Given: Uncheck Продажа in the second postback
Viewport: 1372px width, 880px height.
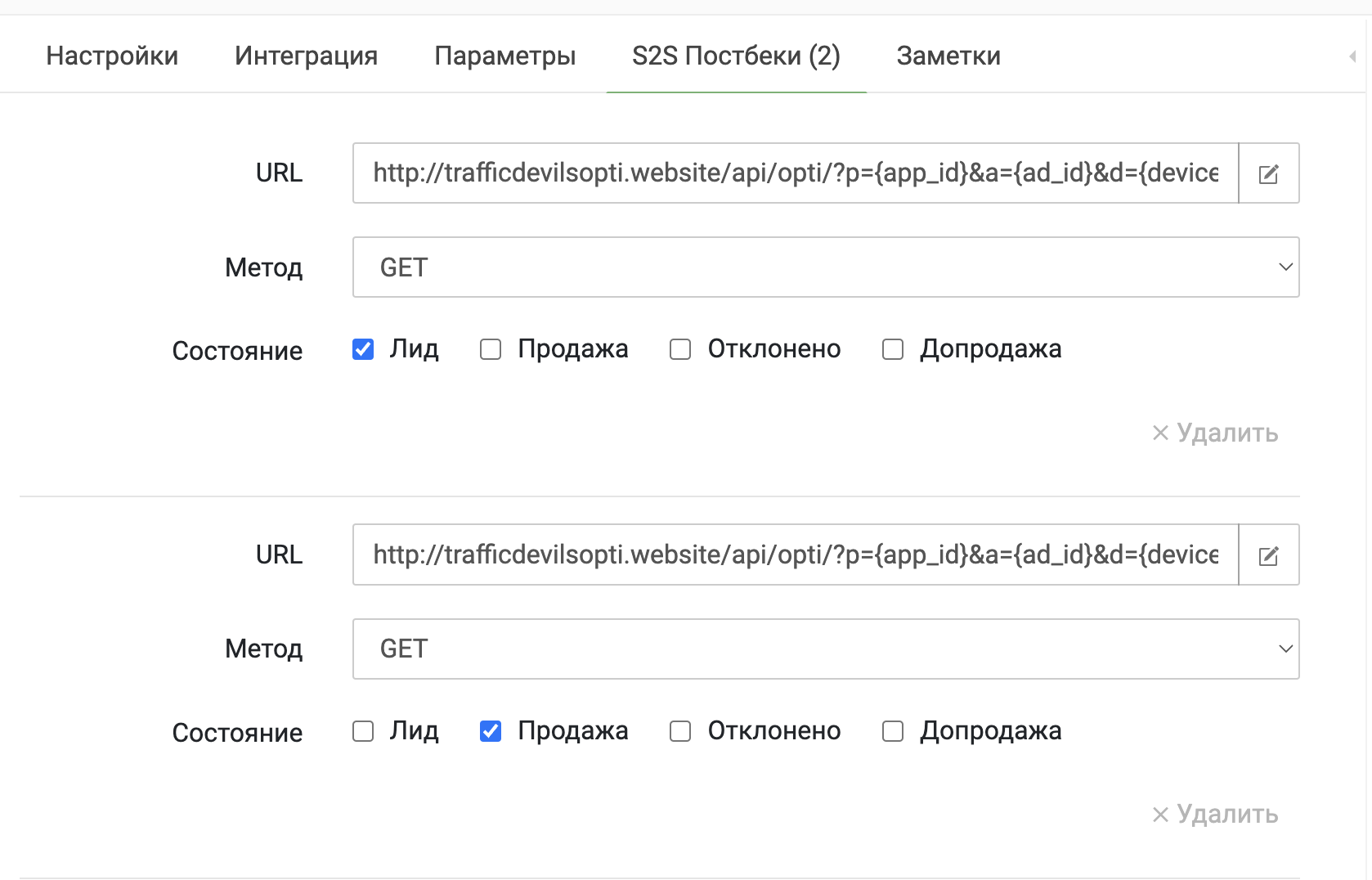Looking at the screenshot, I should [491, 731].
